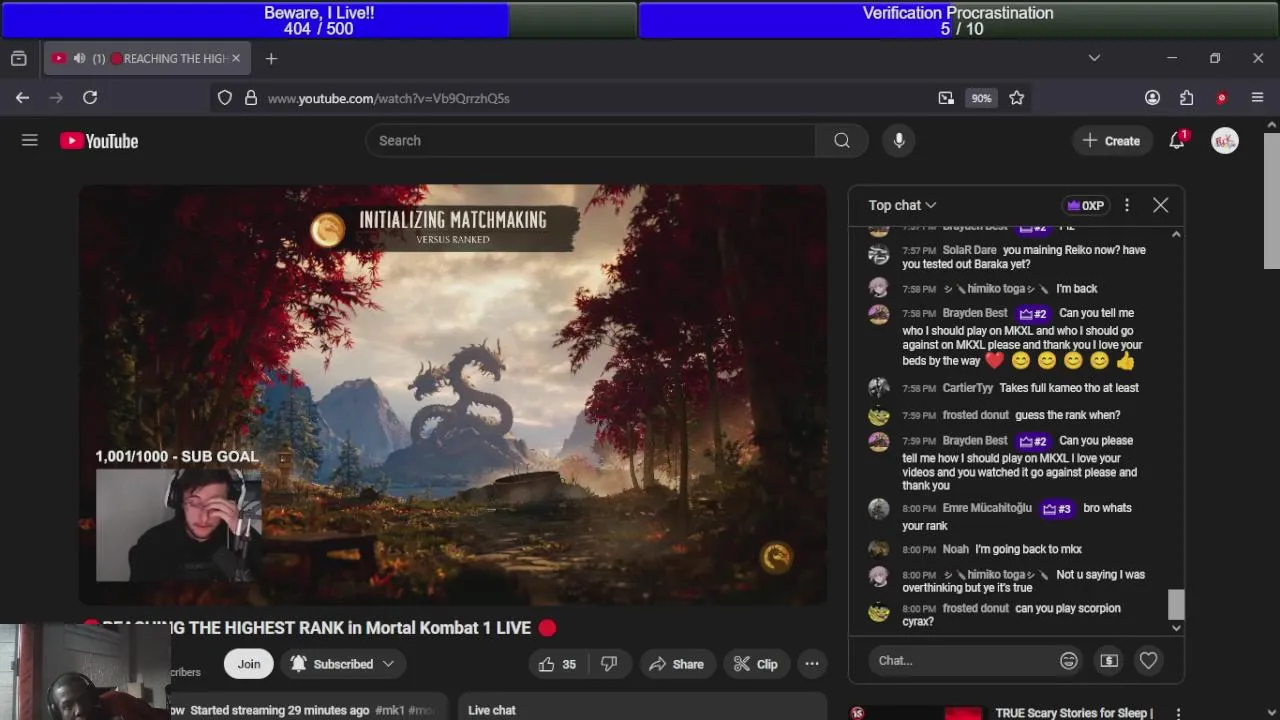Viewport: 1280px width, 720px height.
Task: Send a Super Chat with dollar icon
Action: click(x=1109, y=661)
